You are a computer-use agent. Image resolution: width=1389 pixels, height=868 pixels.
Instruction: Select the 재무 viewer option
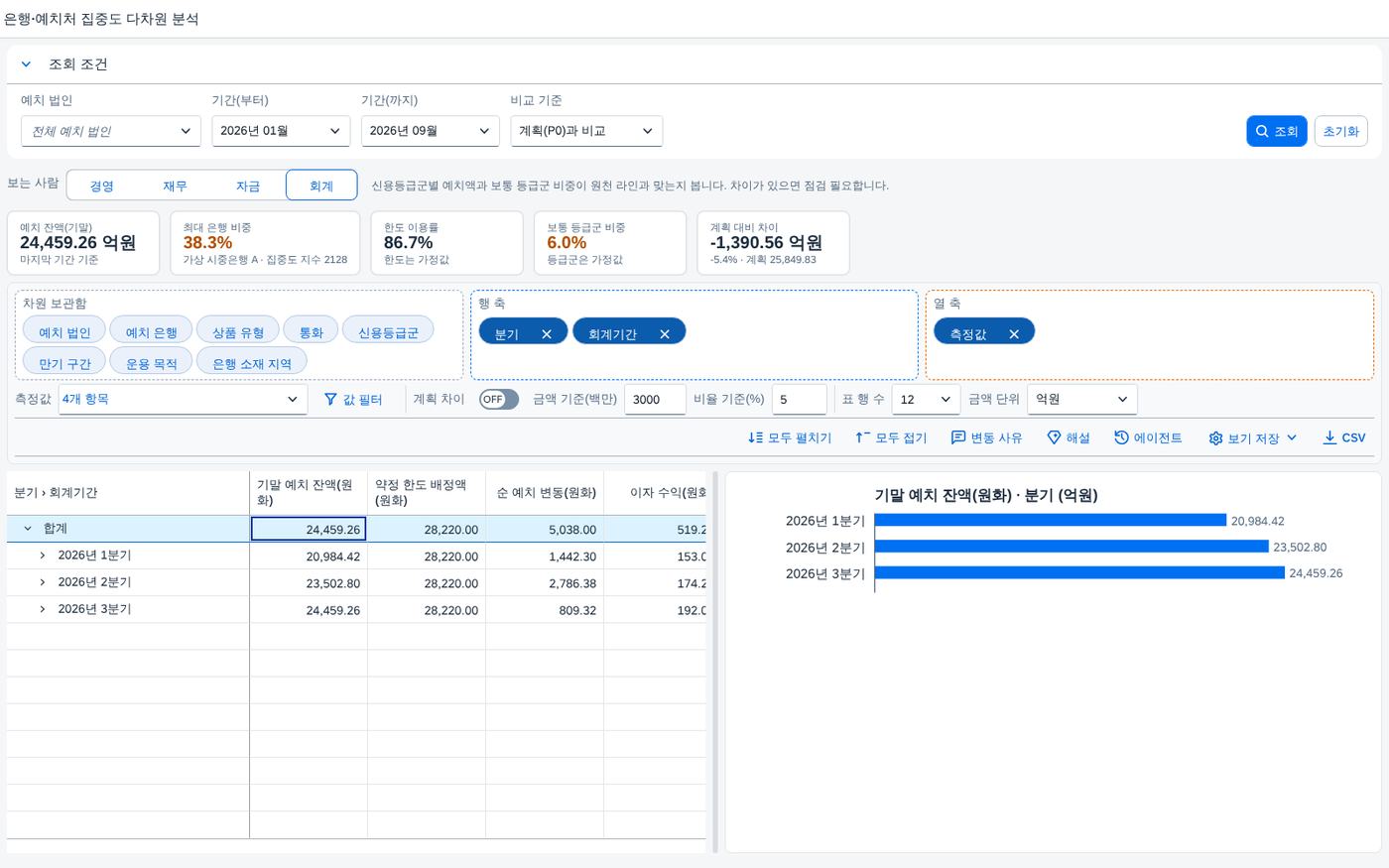tap(175, 186)
